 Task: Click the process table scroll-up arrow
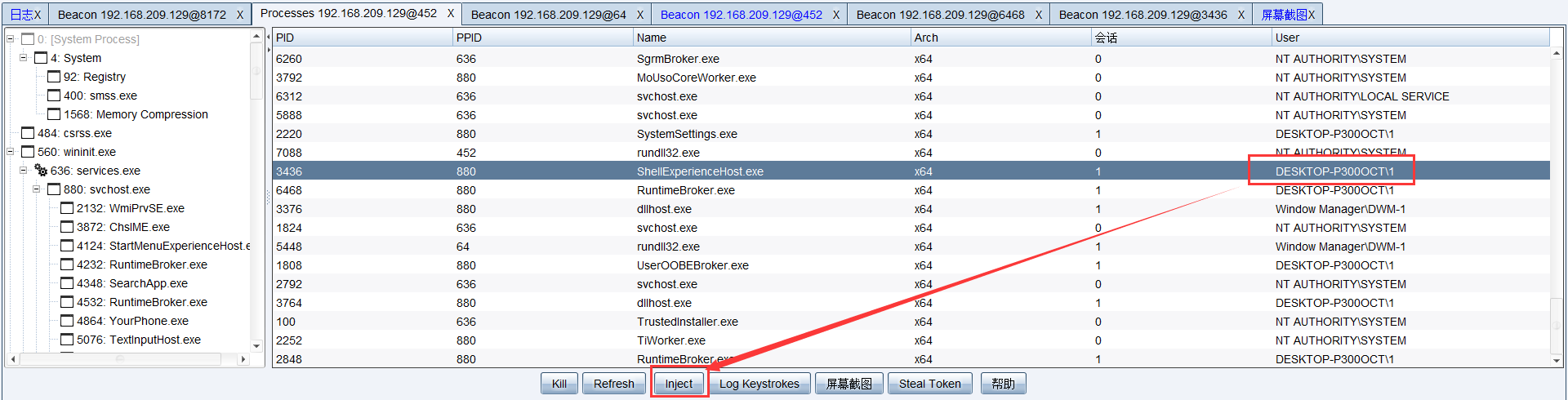click(x=1557, y=53)
